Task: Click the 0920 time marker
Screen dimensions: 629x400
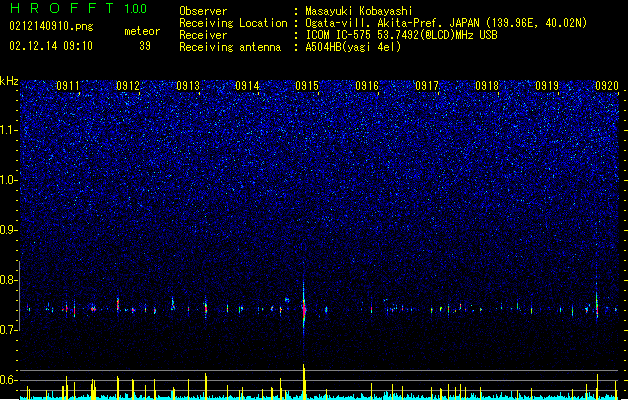Action: tap(607, 86)
